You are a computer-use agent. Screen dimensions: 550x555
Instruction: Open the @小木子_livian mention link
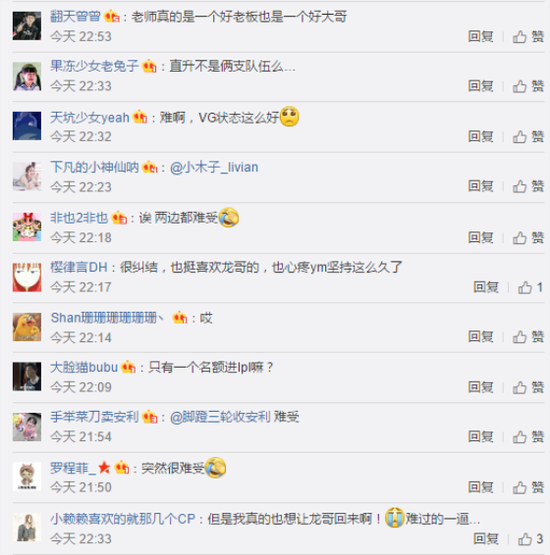click(214, 167)
